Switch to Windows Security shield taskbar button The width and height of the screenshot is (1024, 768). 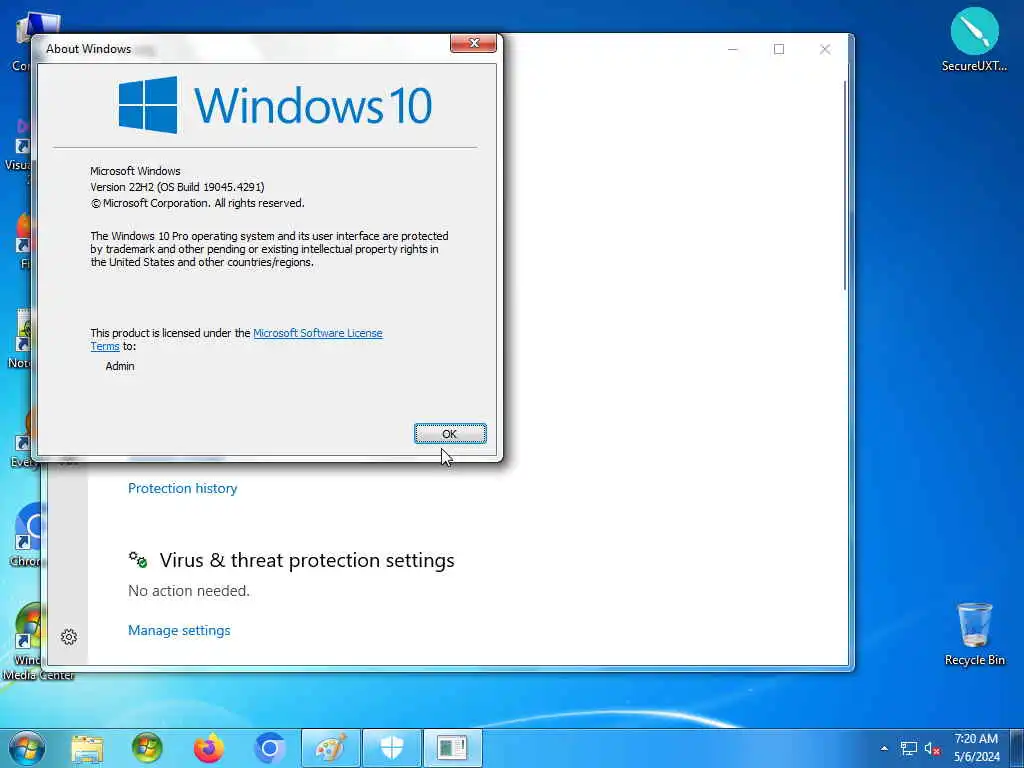(x=392, y=748)
